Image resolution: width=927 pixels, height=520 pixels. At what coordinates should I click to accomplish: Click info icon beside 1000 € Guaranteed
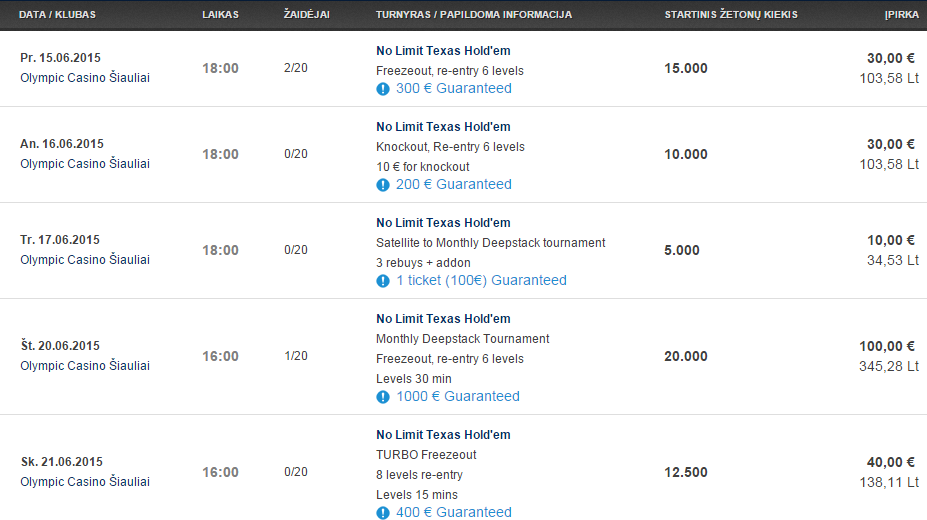[x=383, y=397]
